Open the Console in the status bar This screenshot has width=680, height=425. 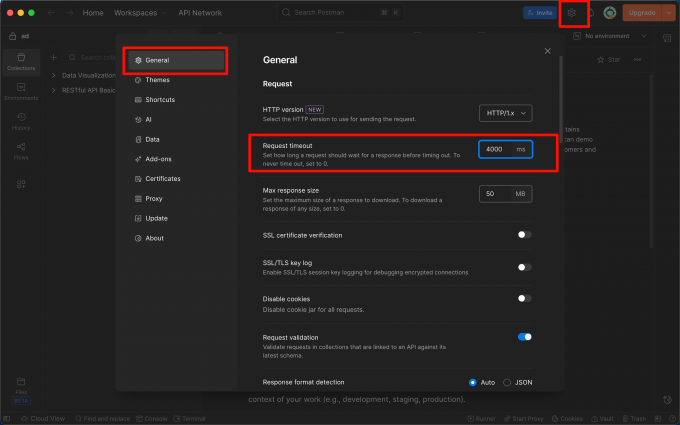pyautogui.click(x=152, y=418)
